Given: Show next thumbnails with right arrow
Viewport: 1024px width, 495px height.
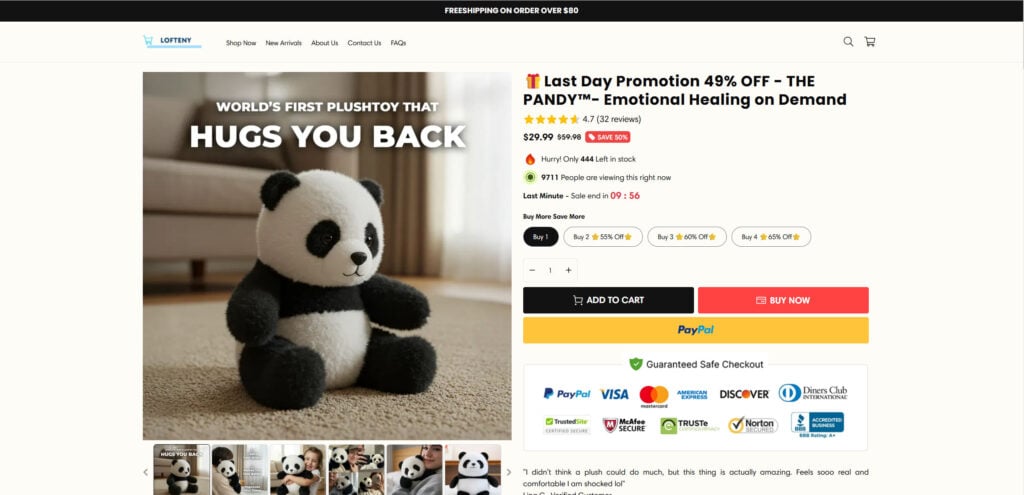Looking at the screenshot, I should click(x=509, y=472).
